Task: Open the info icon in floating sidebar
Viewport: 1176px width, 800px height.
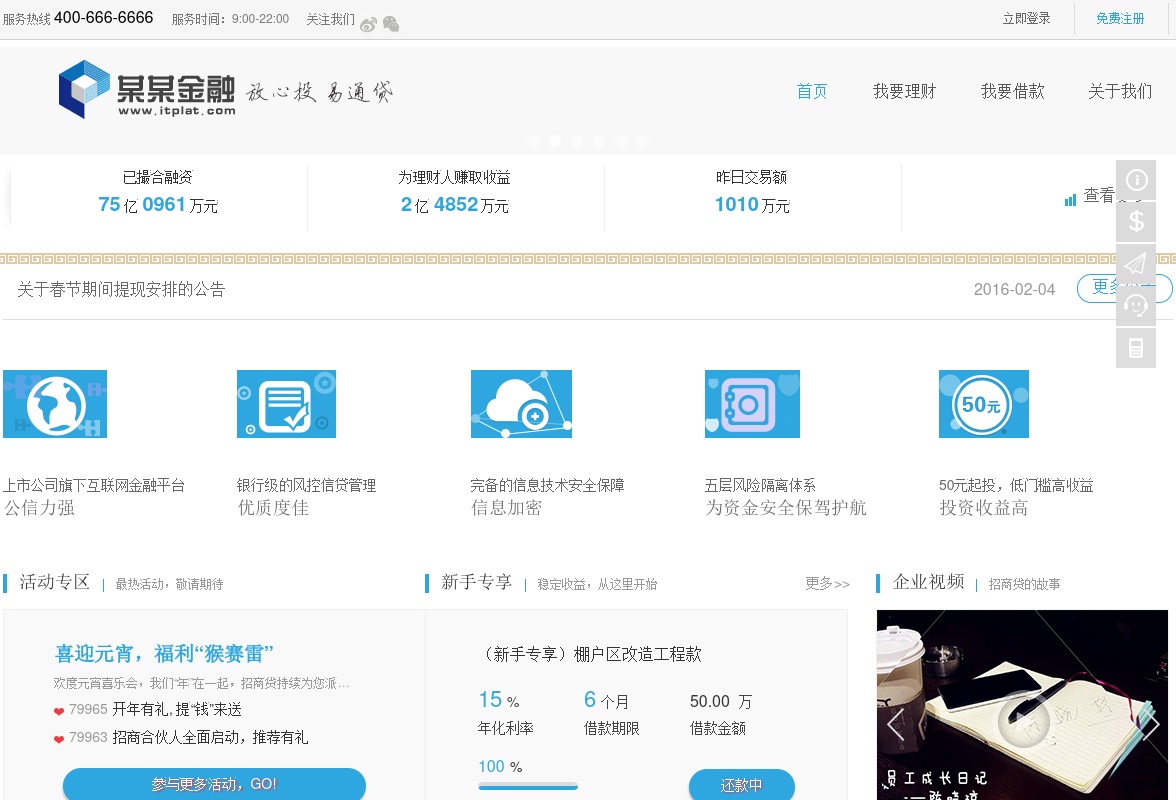Action: click(x=1136, y=180)
